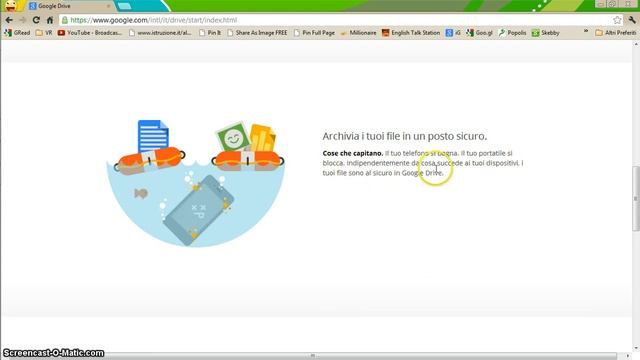Click the yellow chart file icon
Image resolution: width=640 pixels, height=360 pixels.
[x=263, y=138]
